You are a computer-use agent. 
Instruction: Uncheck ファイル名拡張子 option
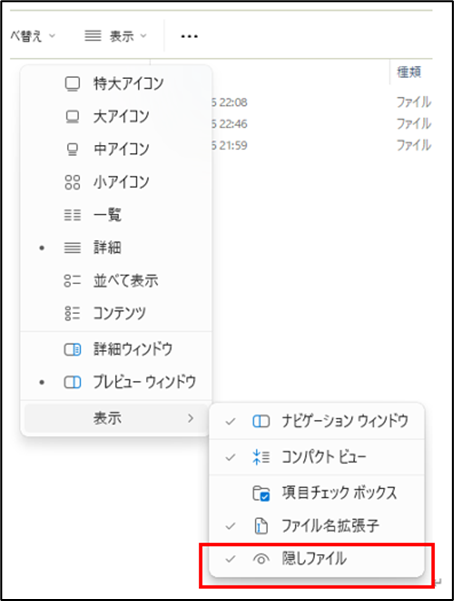tap(317, 526)
